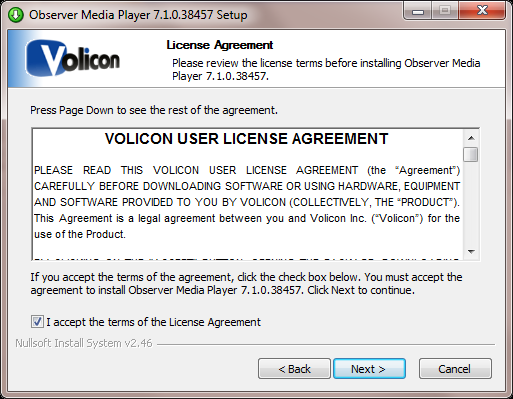
Task: Click inside the license agreement text box
Action: click(x=248, y=194)
